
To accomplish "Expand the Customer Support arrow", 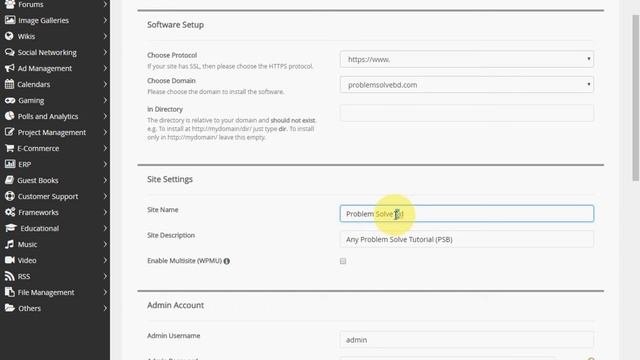I will pyautogui.click(x=105, y=196).
